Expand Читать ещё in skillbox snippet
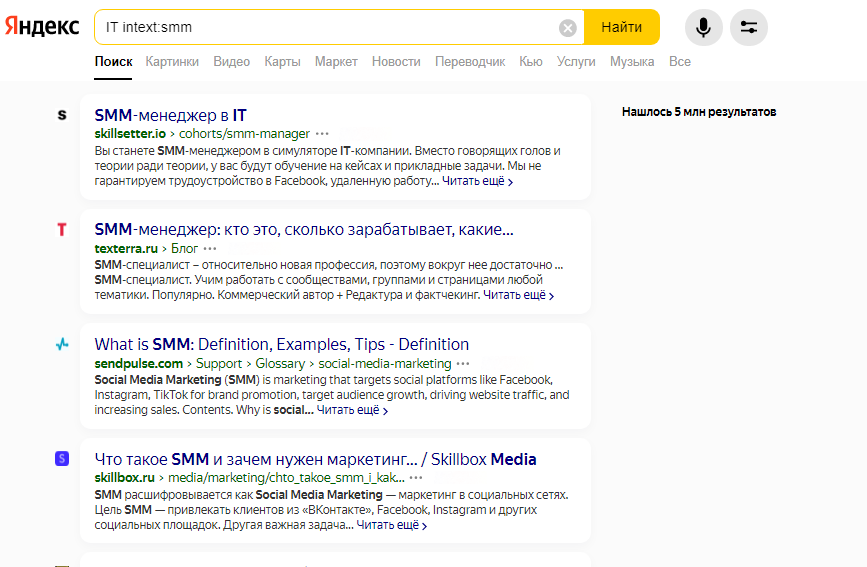867x567 pixels. click(x=391, y=525)
